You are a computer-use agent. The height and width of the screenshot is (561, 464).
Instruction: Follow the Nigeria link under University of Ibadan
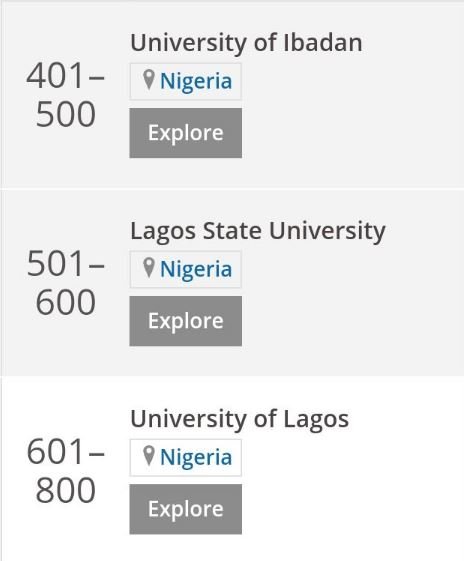click(x=196, y=81)
